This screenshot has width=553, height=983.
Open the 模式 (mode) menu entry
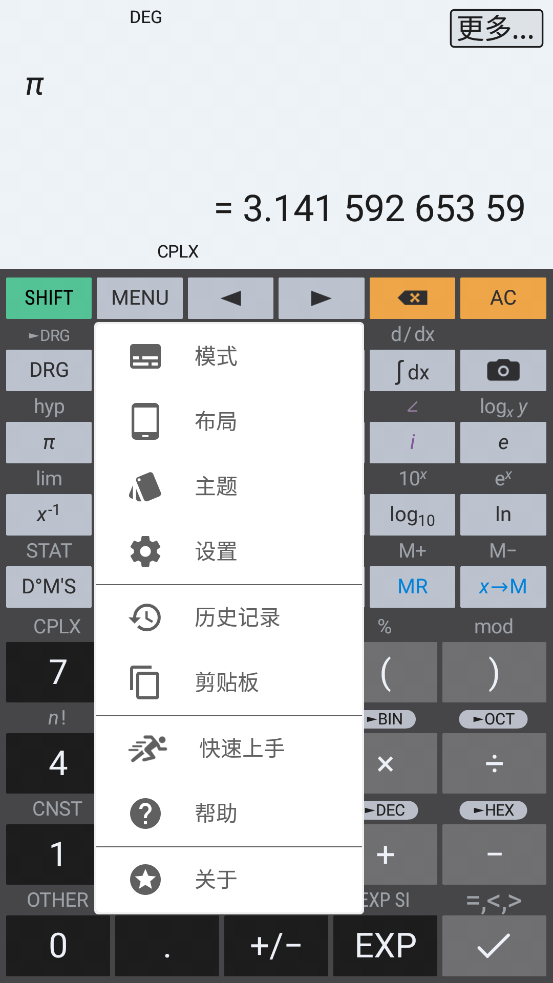pyautogui.click(x=229, y=357)
